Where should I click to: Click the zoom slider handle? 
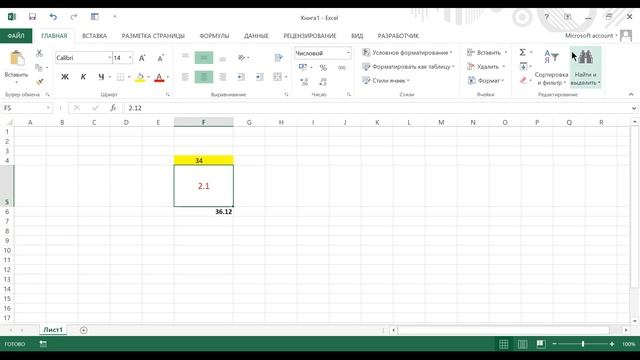click(x=583, y=344)
